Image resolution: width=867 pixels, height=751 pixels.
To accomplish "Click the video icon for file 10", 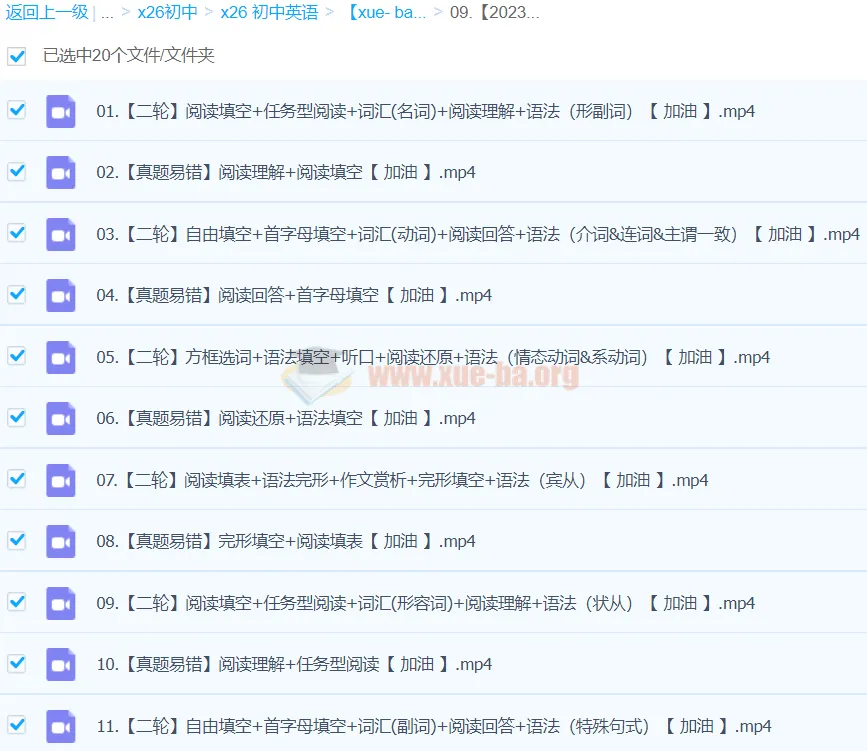I will [61, 664].
